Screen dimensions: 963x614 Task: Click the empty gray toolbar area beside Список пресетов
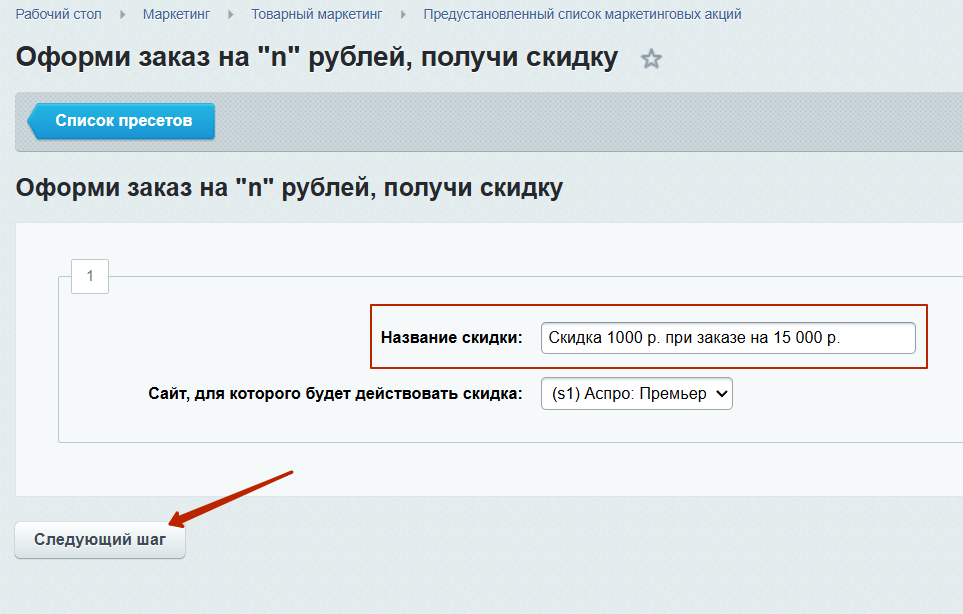580,121
